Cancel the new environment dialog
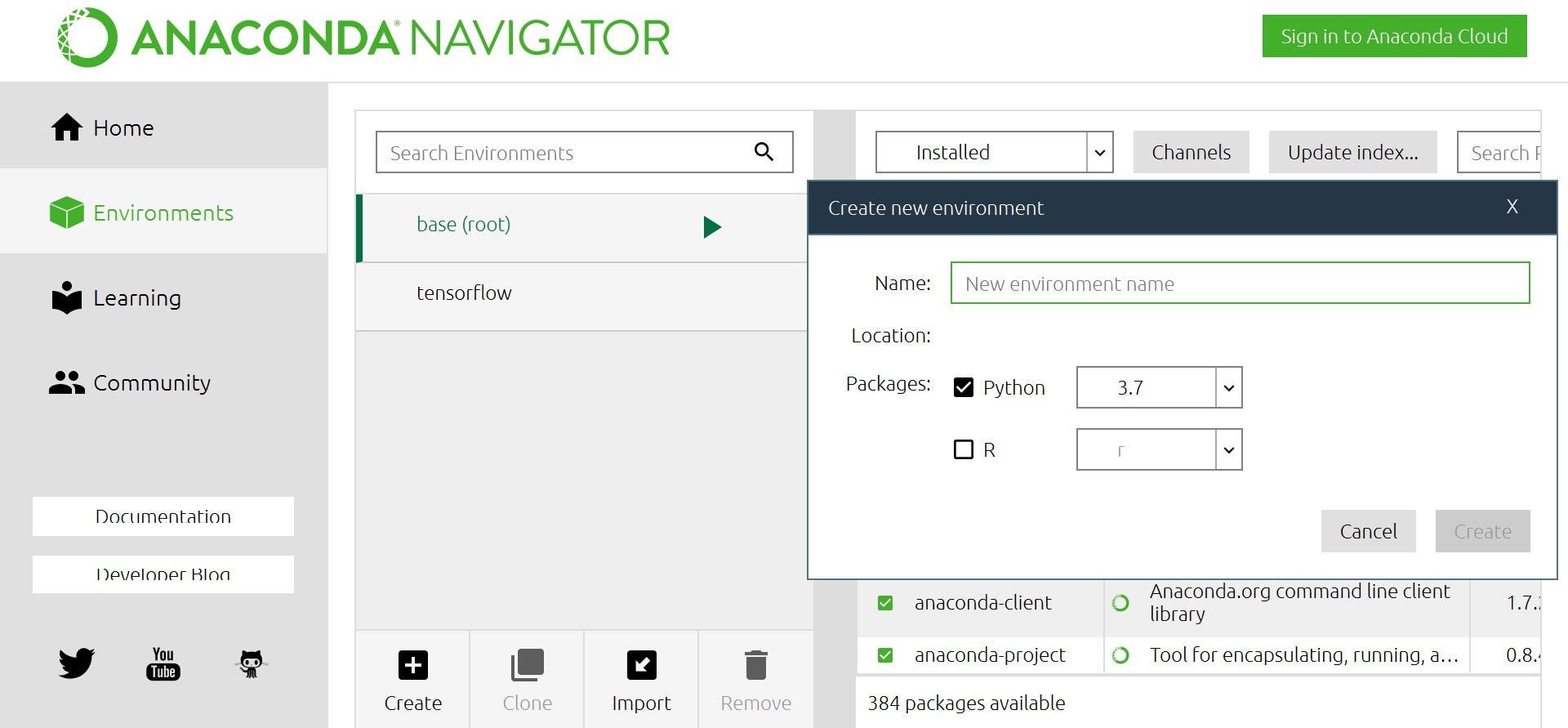The width and height of the screenshot is (1568, 728). click(1369, 531)
